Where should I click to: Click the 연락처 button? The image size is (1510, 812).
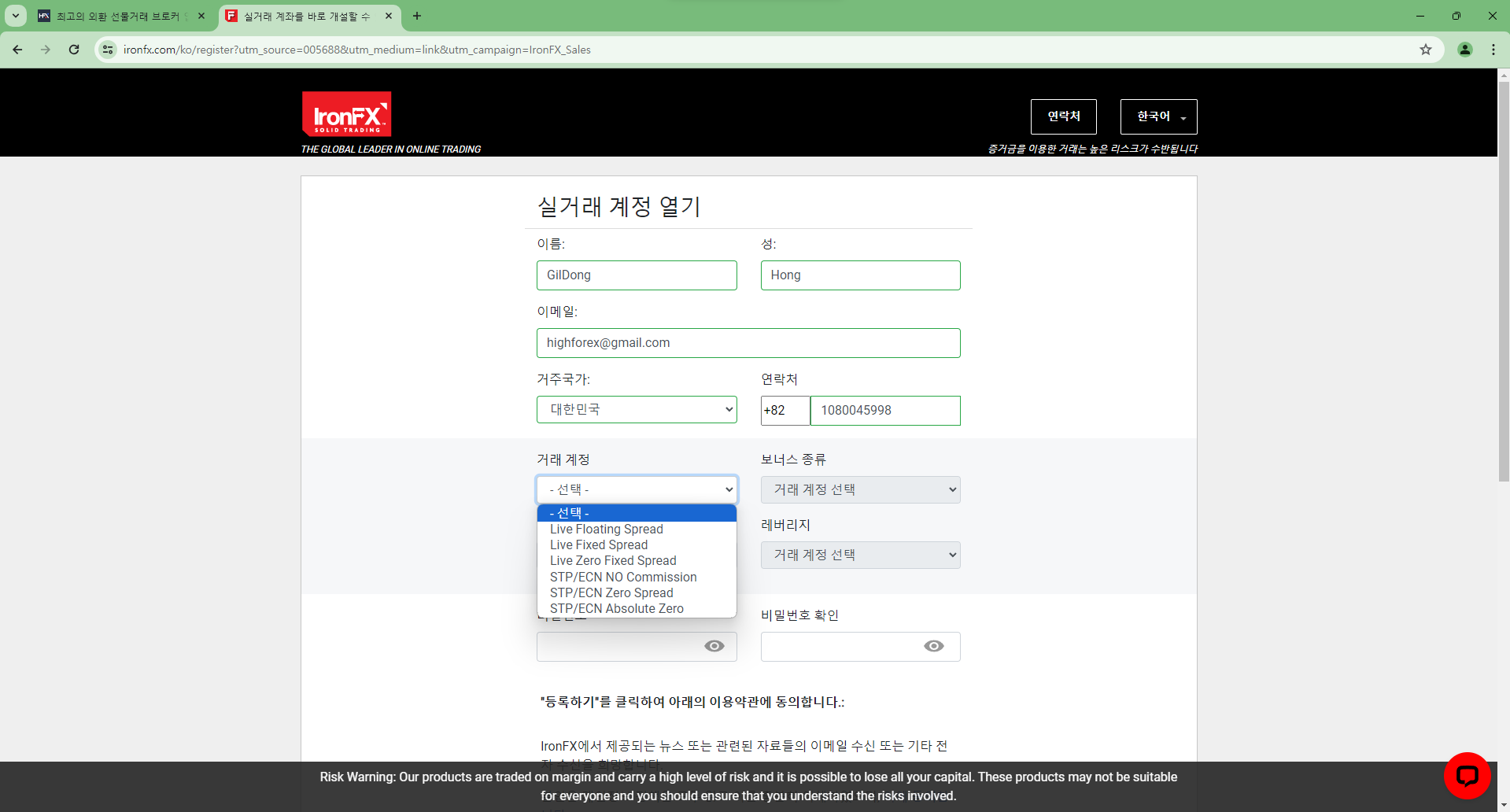click(x=1063, y=116)
